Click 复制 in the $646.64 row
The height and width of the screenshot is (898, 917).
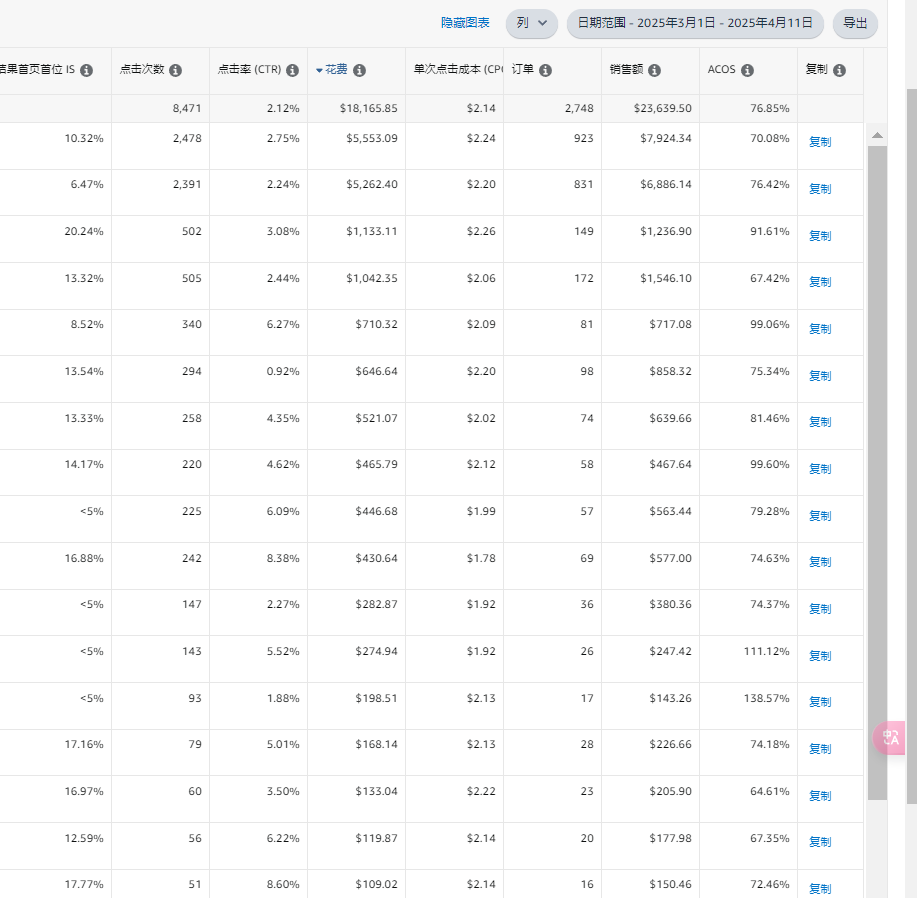pyautogui.click(x=820, y=376)
